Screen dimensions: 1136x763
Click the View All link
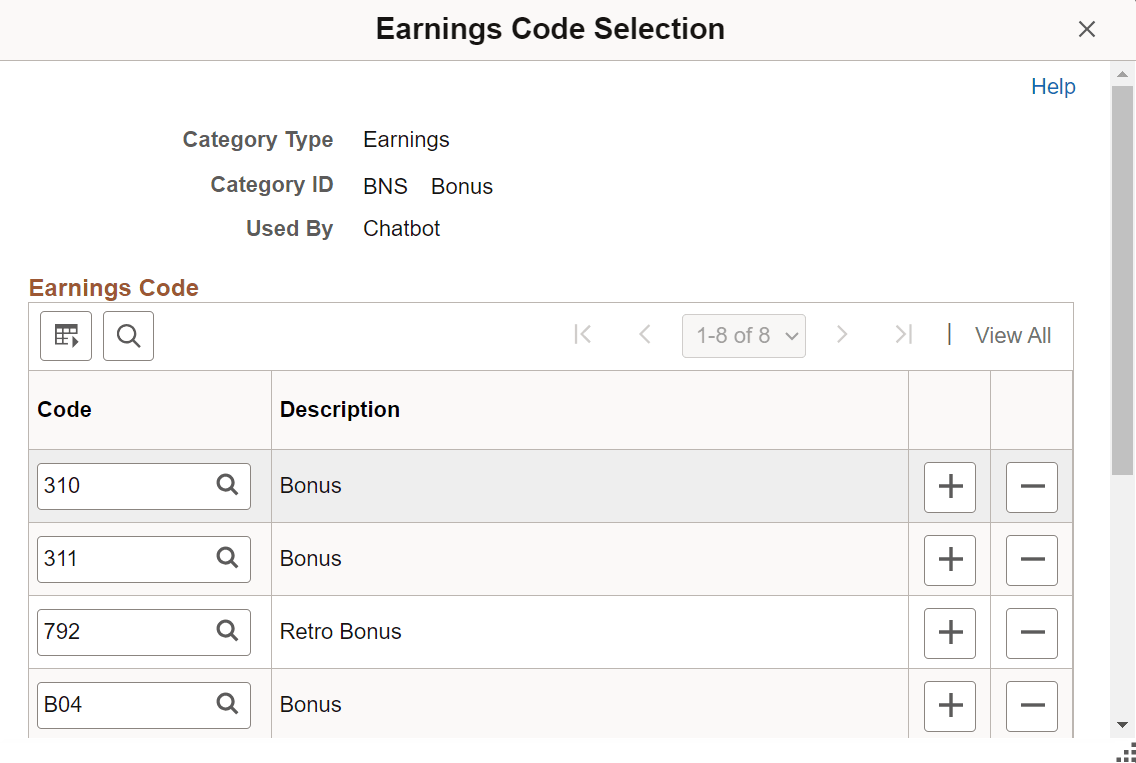(1012, 335)
